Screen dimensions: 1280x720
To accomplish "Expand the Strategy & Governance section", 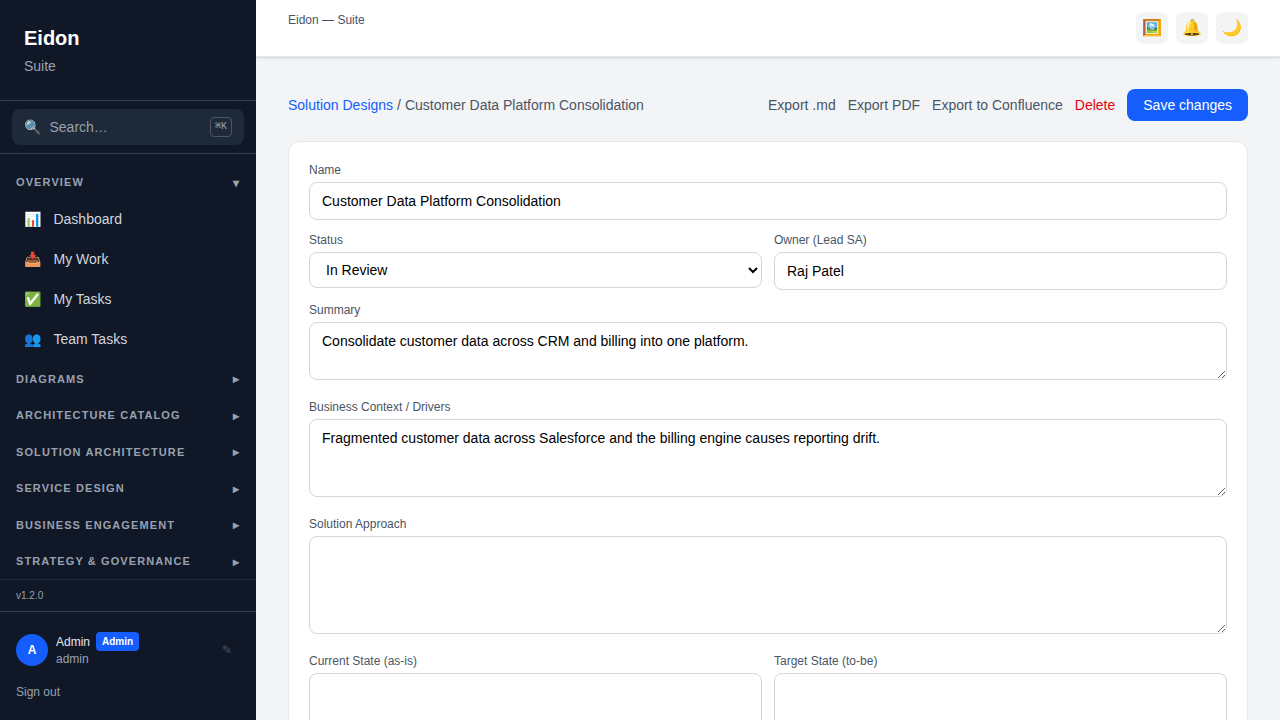I will click(128, 561).
